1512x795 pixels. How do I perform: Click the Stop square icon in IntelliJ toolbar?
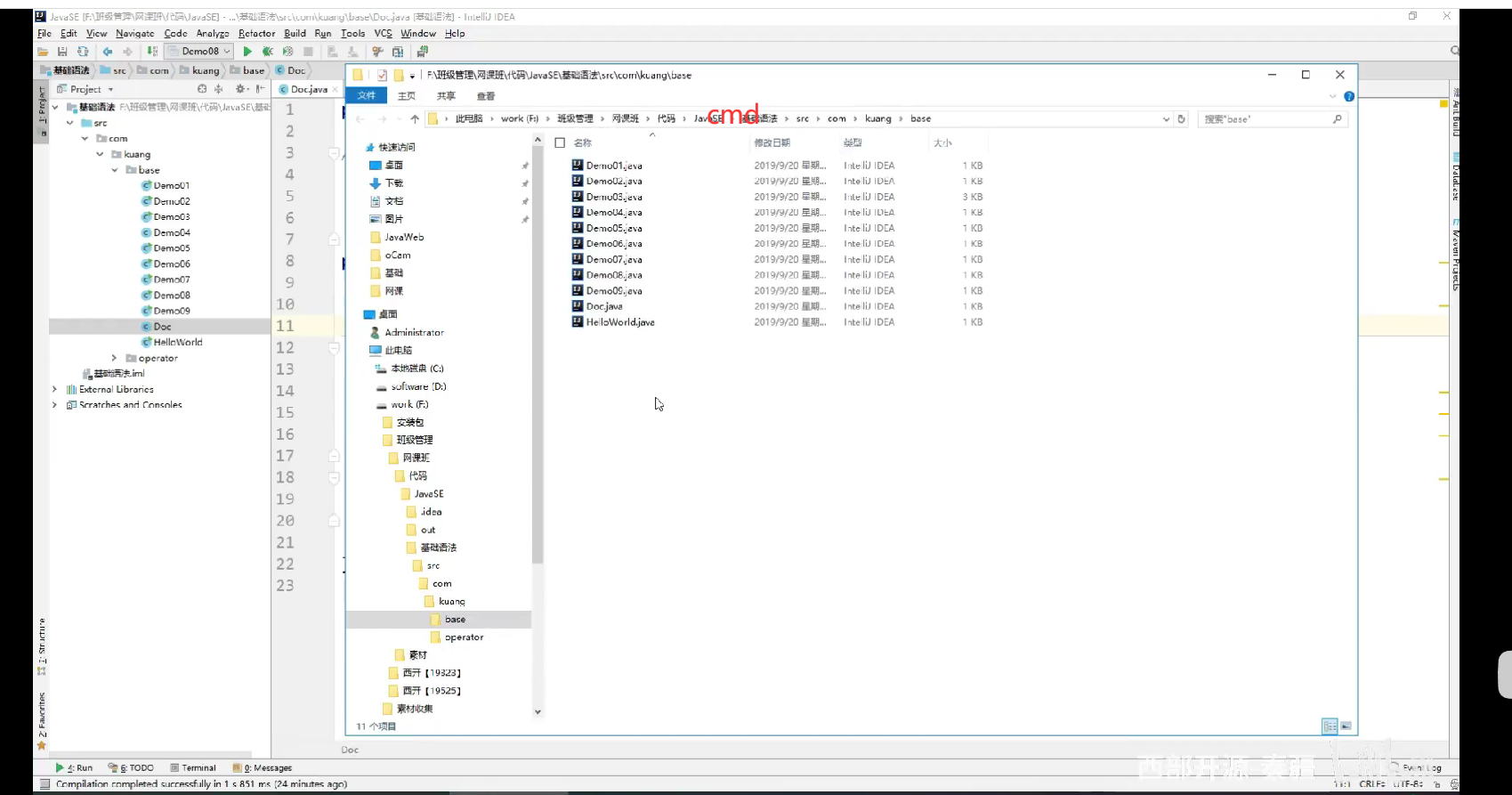(308, 52)
